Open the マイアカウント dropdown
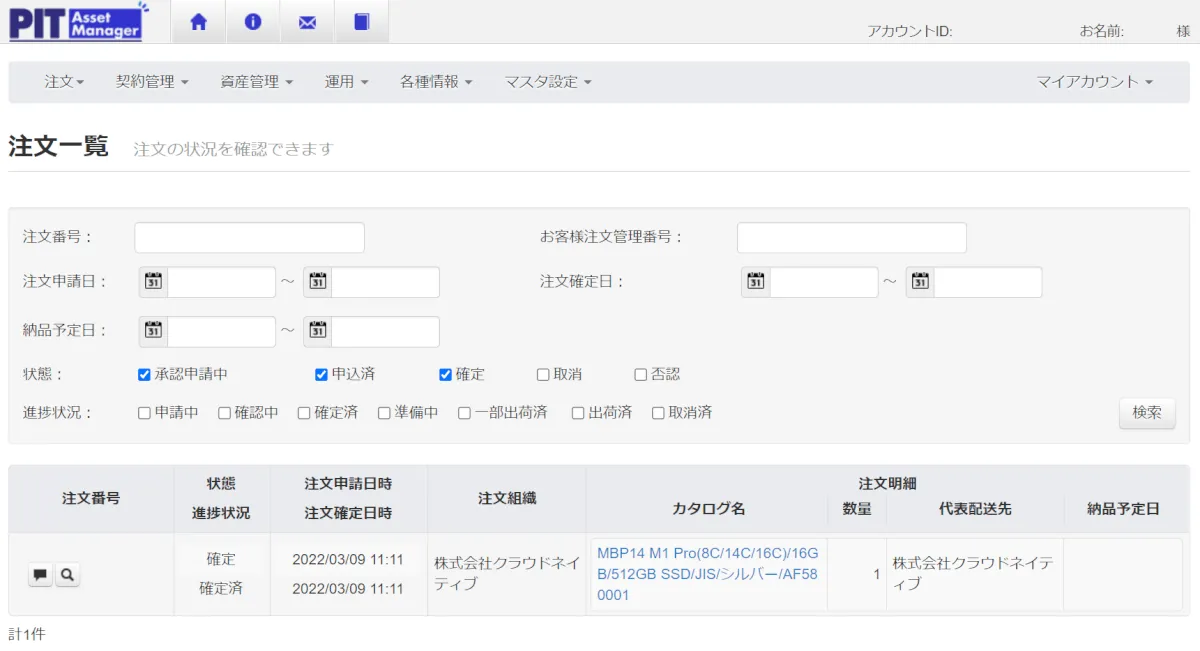The width and height of the screenshot is (1200, 651). pos(1094,82)
